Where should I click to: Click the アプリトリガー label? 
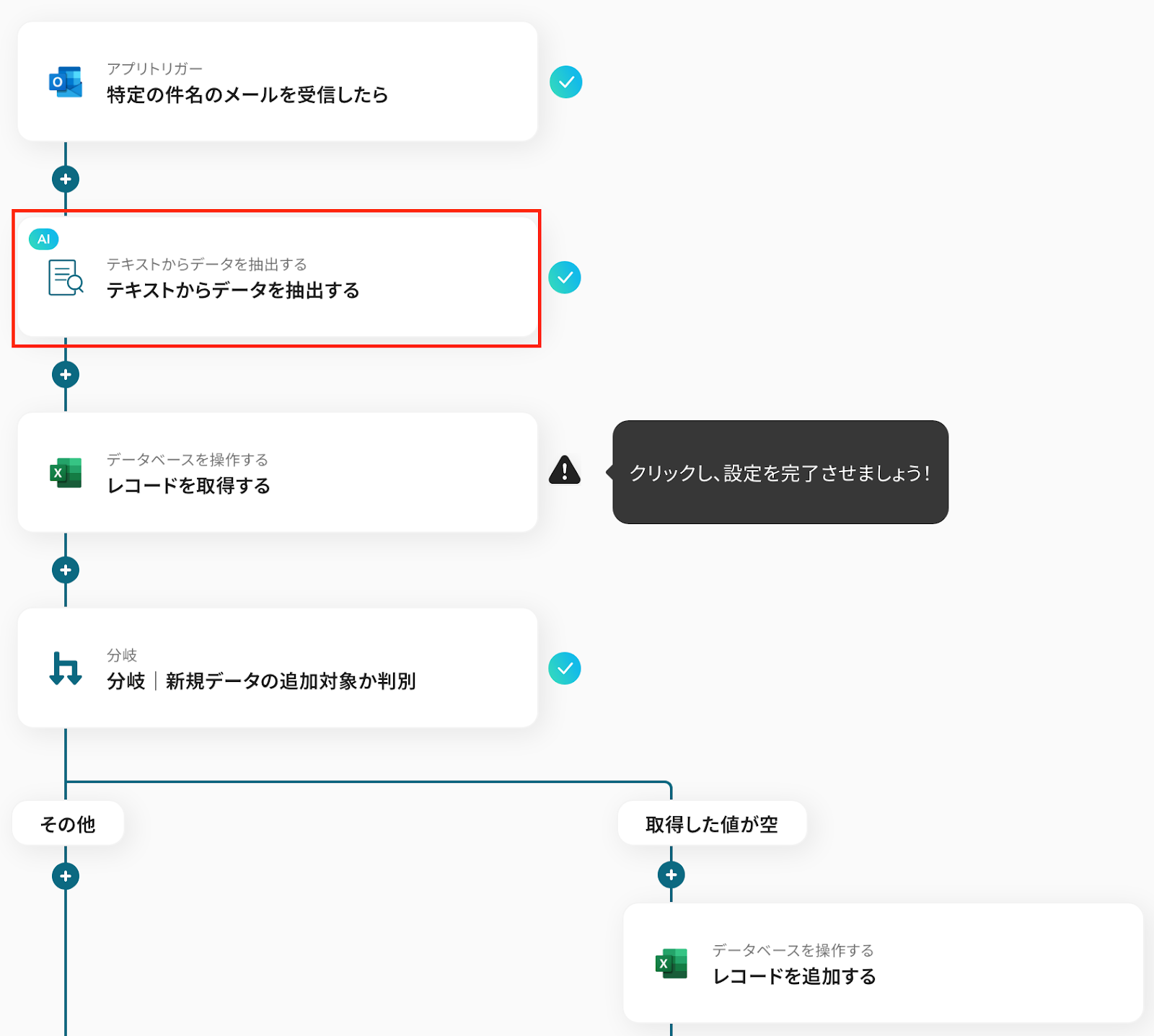coord(155,68)
